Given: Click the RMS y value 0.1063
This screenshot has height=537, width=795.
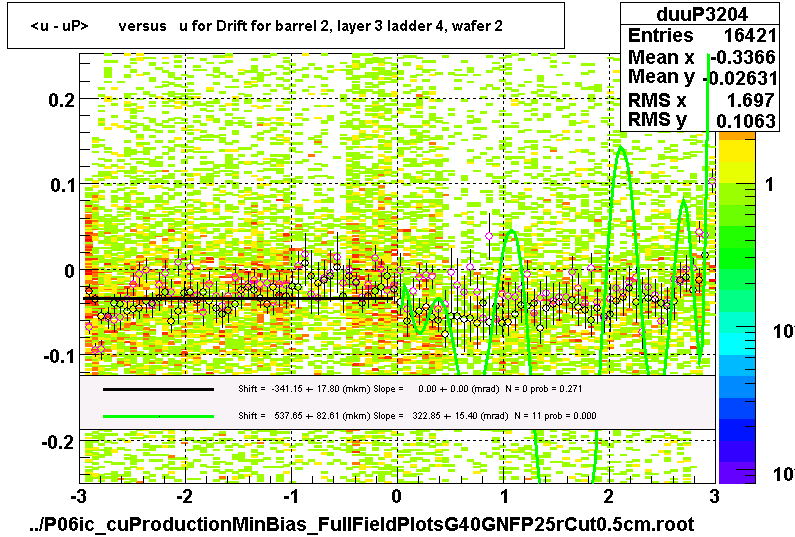Looking at the screenshot, I should (x=746, y=121).
